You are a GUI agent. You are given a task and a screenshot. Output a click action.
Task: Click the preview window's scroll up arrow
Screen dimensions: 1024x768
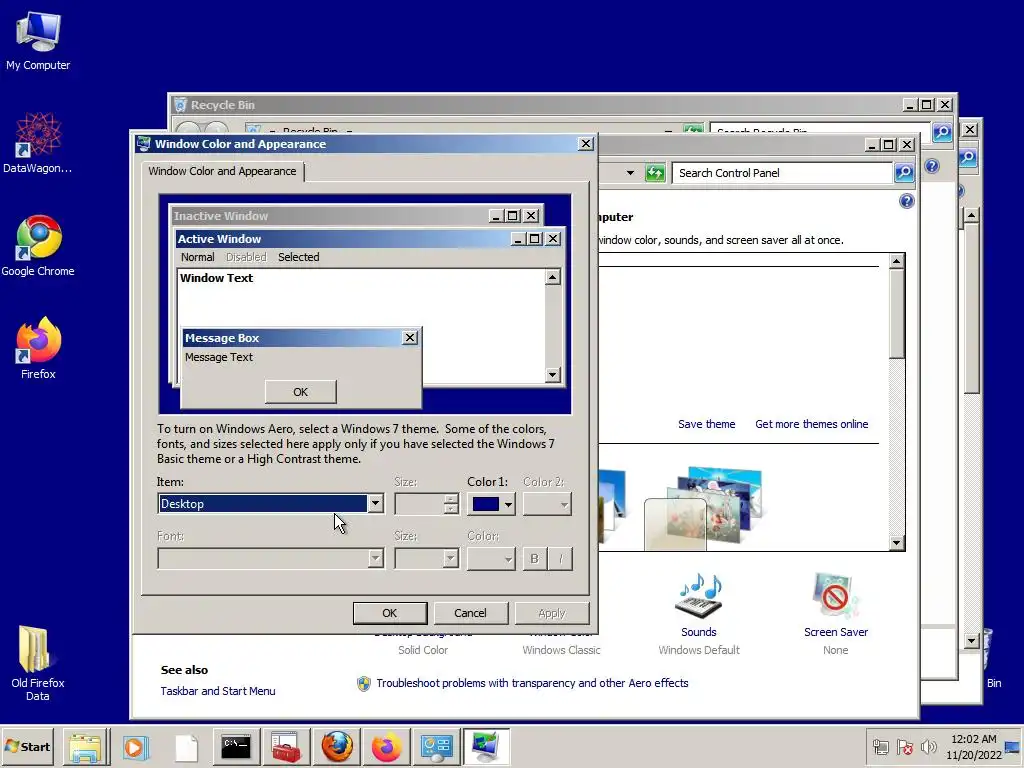coord(552,278)
